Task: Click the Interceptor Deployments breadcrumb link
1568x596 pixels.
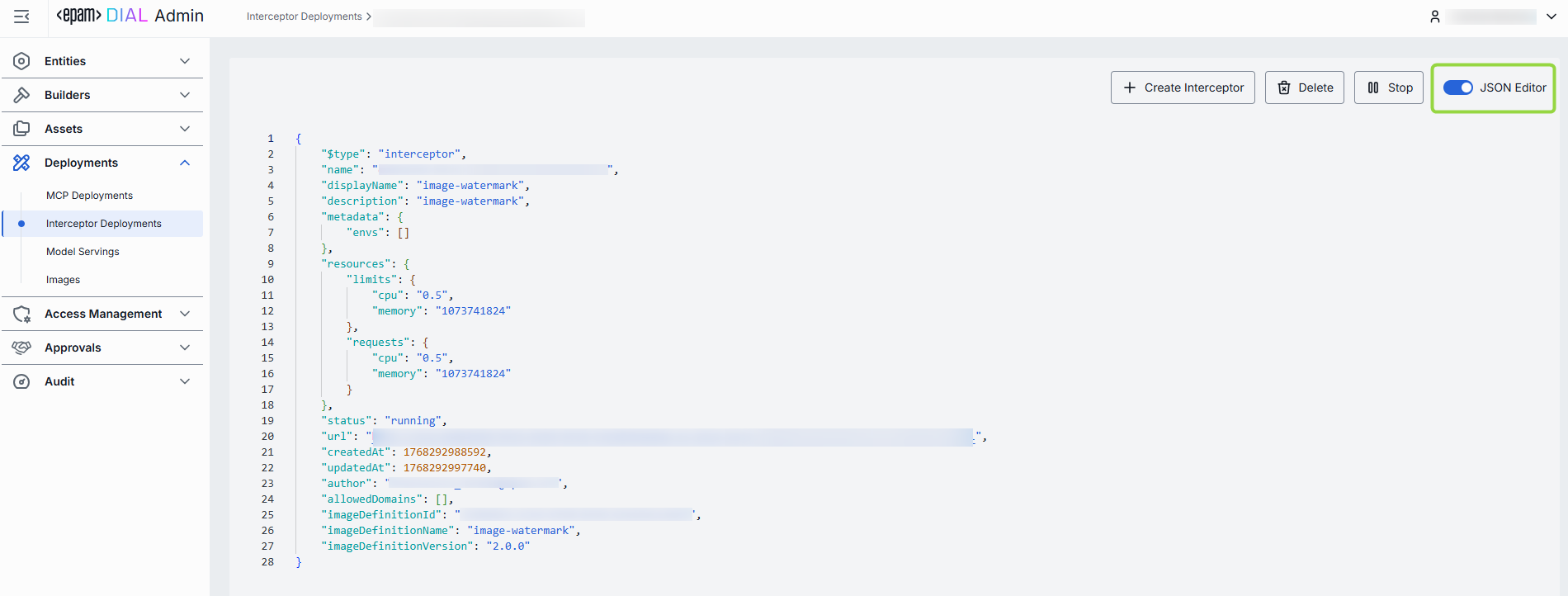Action: (x=304, y=17)
